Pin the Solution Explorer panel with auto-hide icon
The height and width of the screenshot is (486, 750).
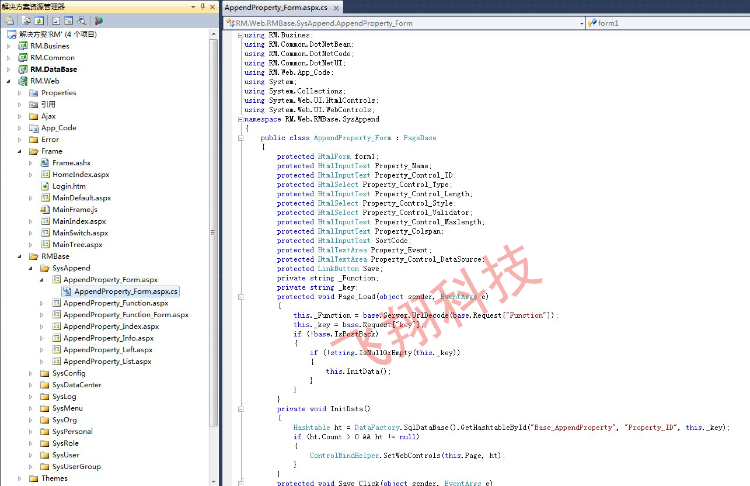(201, 6)
